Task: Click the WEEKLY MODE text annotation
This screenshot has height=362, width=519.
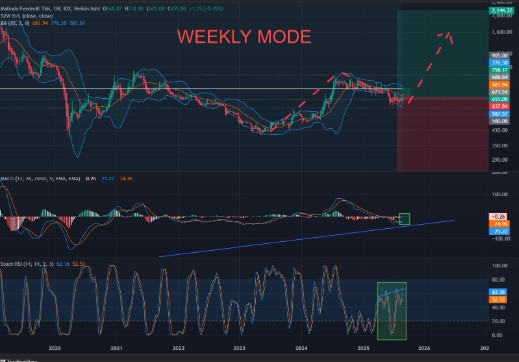Action: point(244,37)
